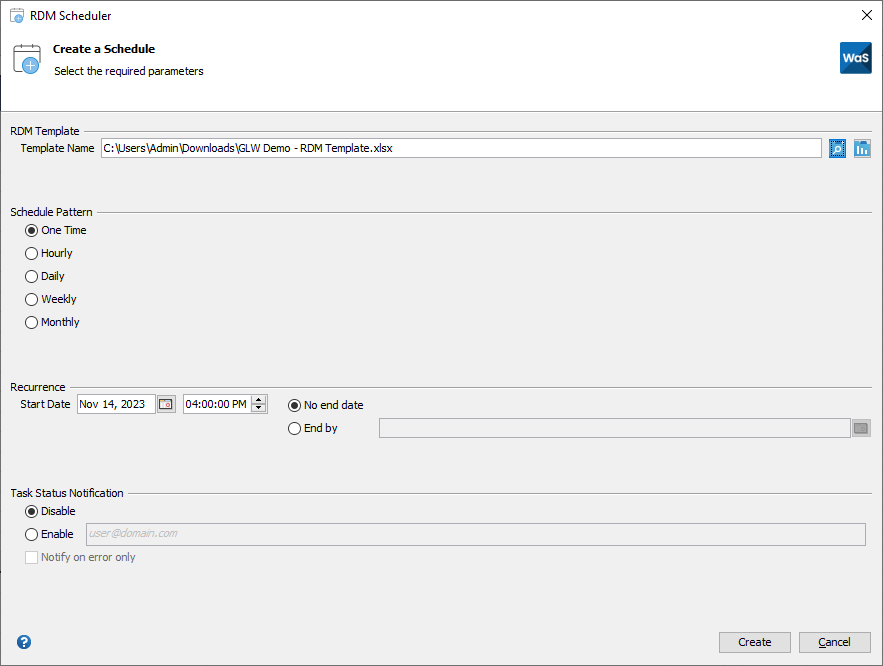Select the Monthly schedule option
Viewport: 883px width, 666px height.
[x=32, y=323]
